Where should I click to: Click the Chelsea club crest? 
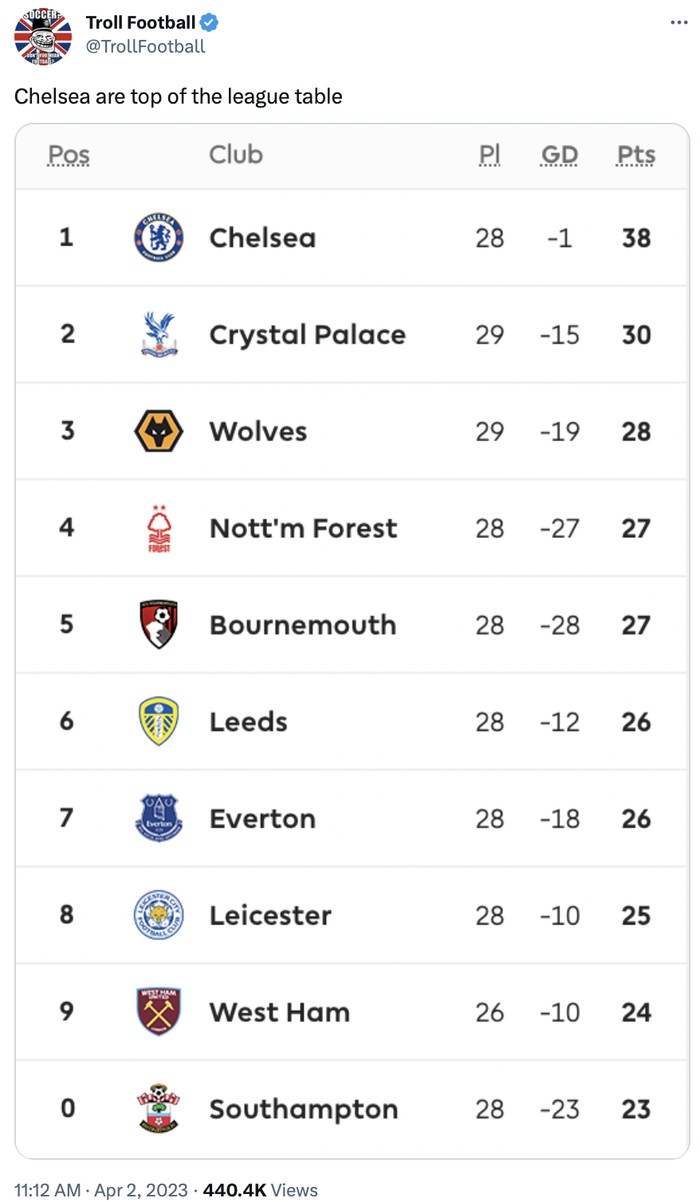[x=158, y=237]
